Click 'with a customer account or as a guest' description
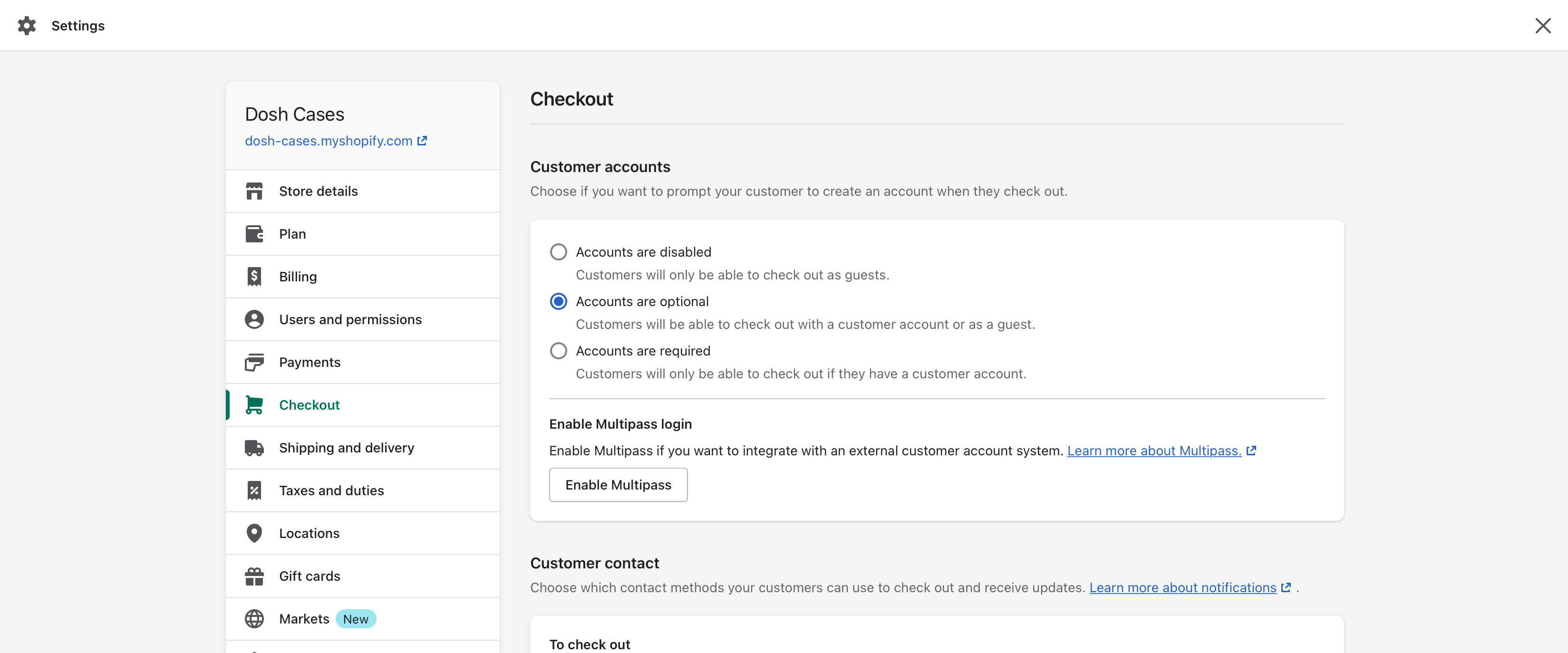The height and width of the screenshot is (653, 1568). pyautogui.click(x=805, y=325)
